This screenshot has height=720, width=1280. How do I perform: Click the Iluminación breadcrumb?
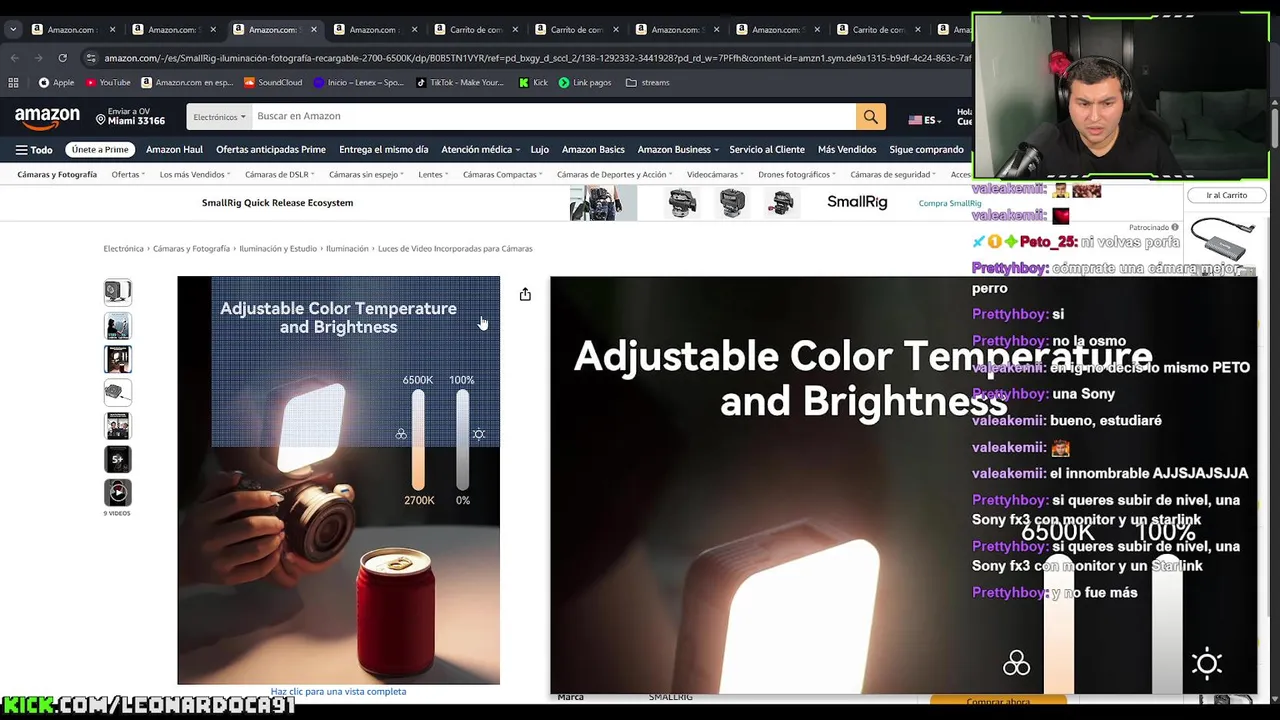347,248
